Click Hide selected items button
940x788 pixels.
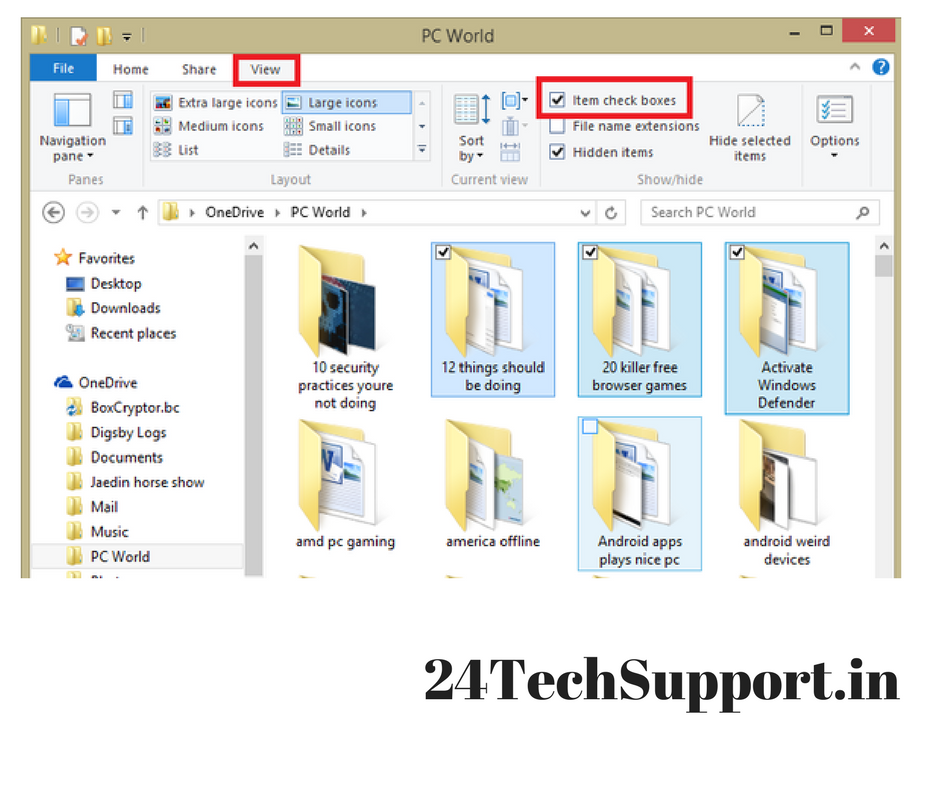(x=750, y=128)
